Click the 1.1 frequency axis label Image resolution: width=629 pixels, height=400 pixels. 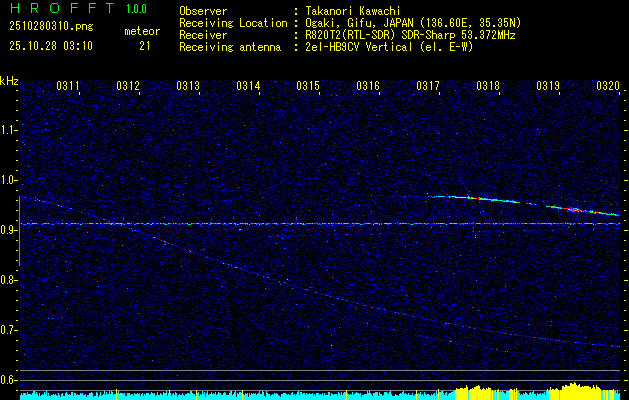tap(9, 130)
